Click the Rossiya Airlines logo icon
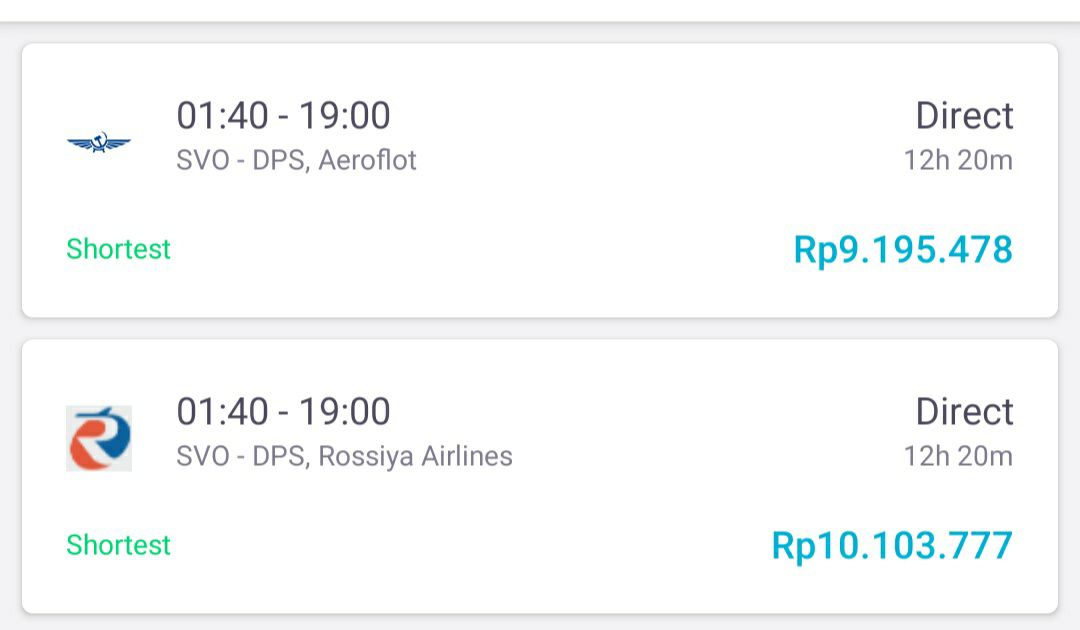The width and height of the screenshot is (1080, 630). click(x=98, y=439)
